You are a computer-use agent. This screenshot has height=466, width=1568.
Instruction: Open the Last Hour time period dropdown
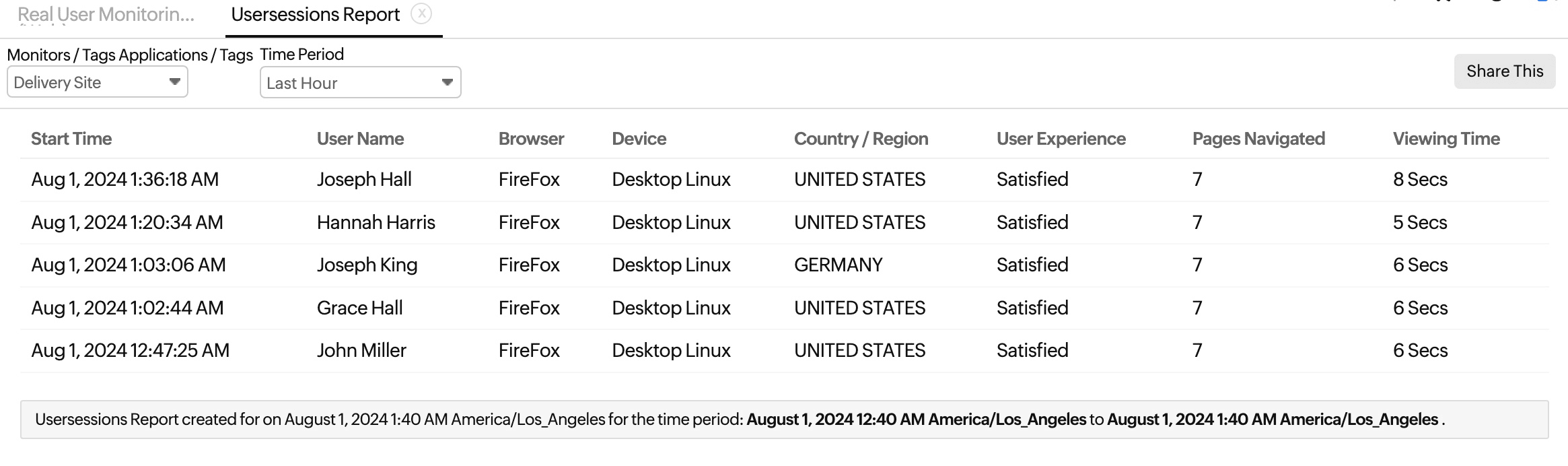[360, 82]
